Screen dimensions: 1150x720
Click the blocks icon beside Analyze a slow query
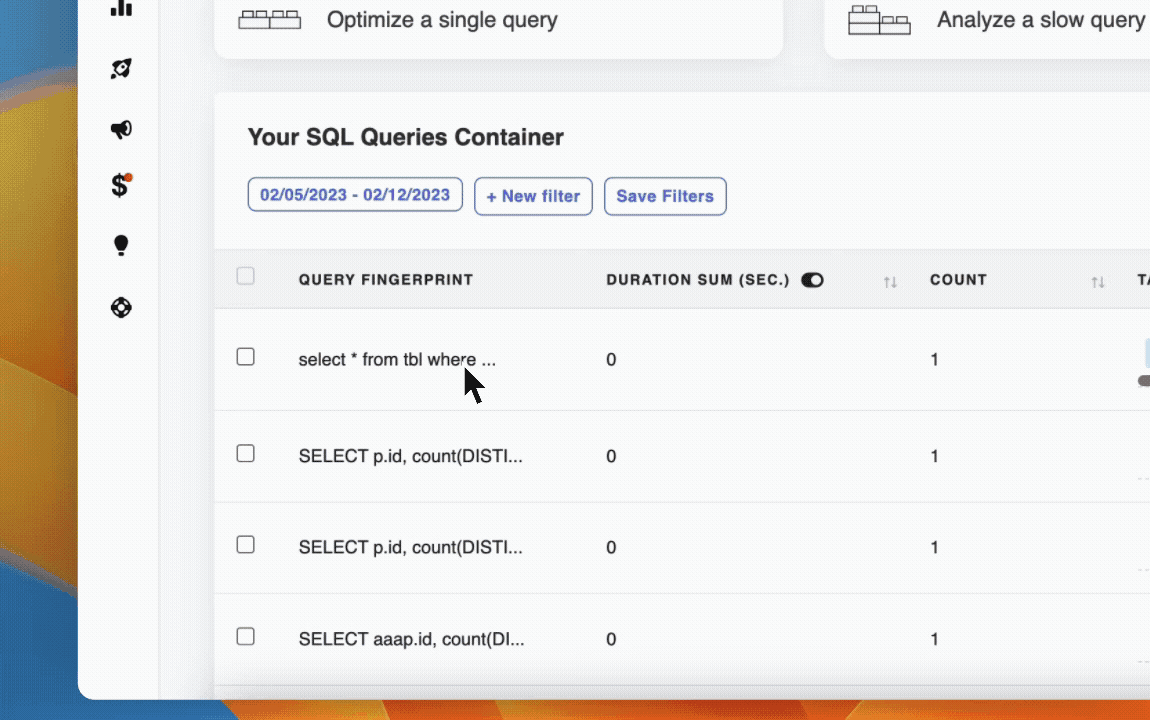(879, 20)
